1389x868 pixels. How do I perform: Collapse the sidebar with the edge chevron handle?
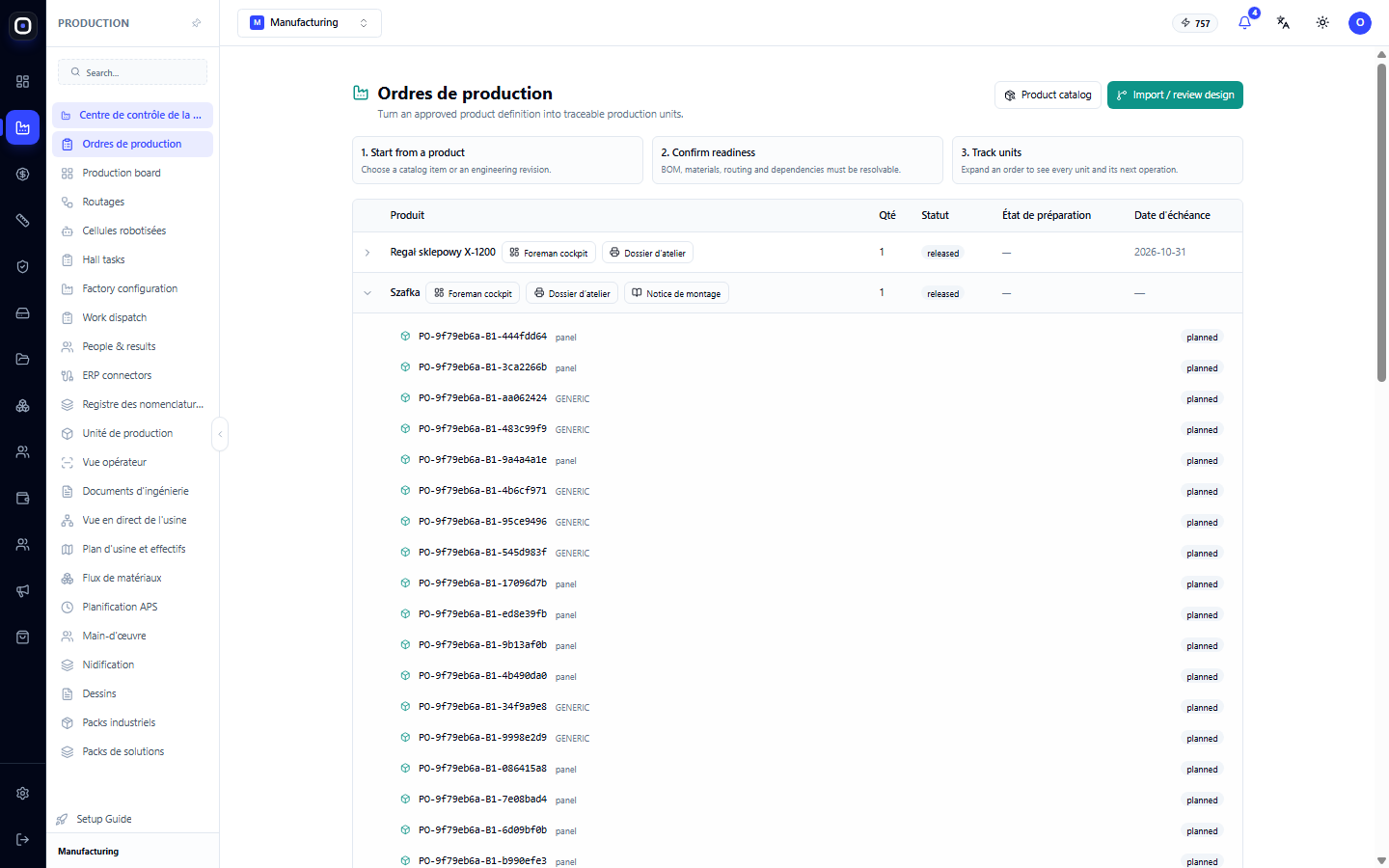[220, 434]
